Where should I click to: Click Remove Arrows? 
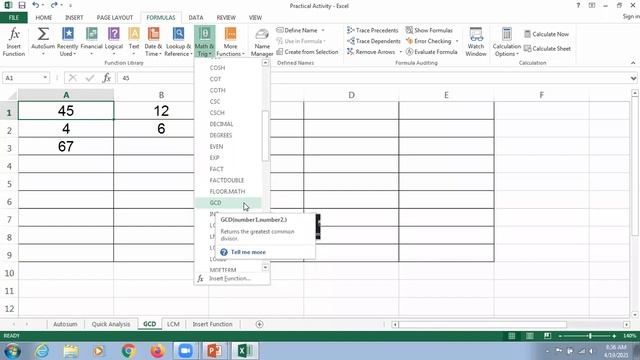pyautogui.click(x=371, y=52)
